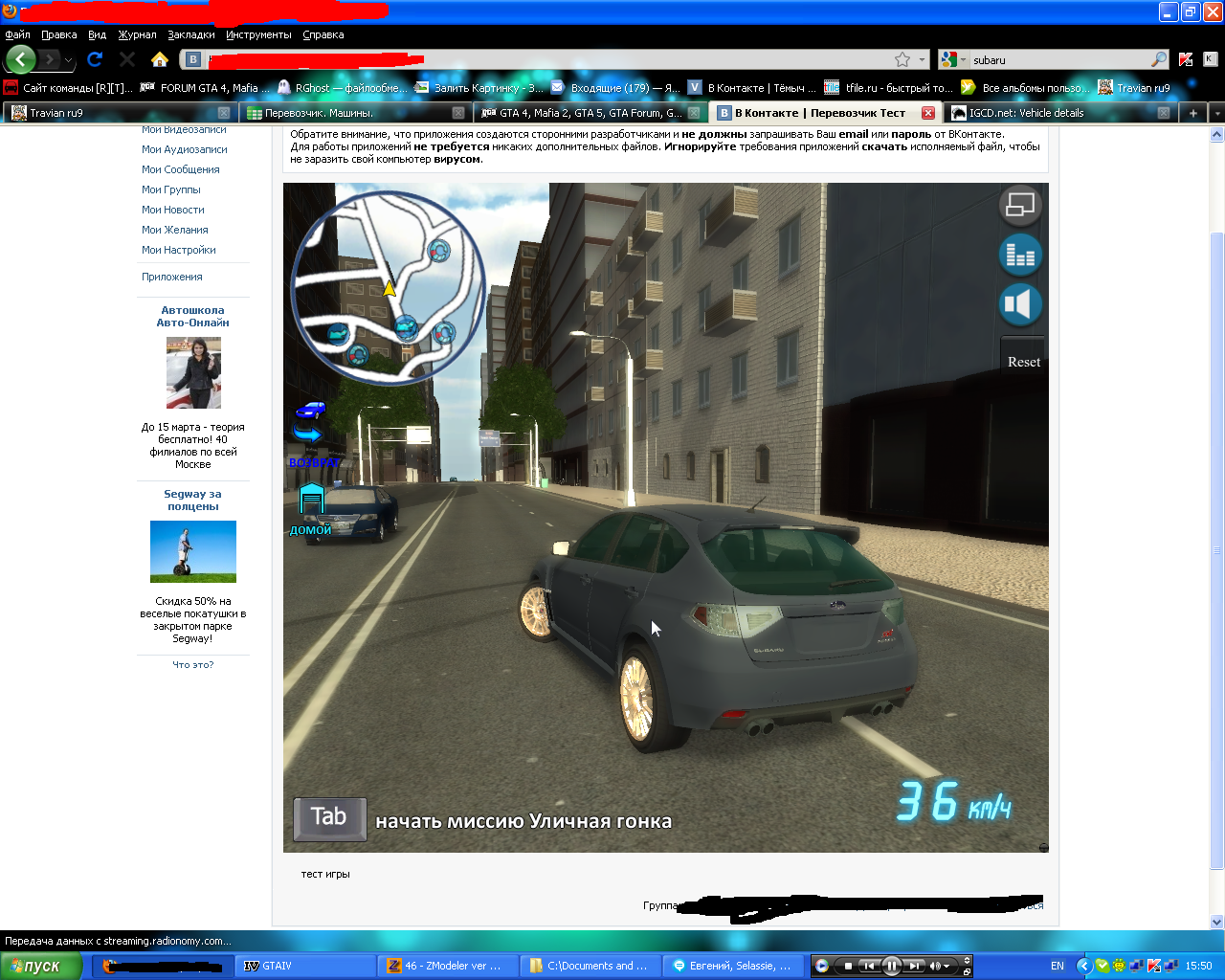Image resolution: width=1225 pixels, height=980 pixels.
Task: Switch to the IGCD.net: Vehicle details tab
Action: pyautogui.click(x=1060, y=113)
